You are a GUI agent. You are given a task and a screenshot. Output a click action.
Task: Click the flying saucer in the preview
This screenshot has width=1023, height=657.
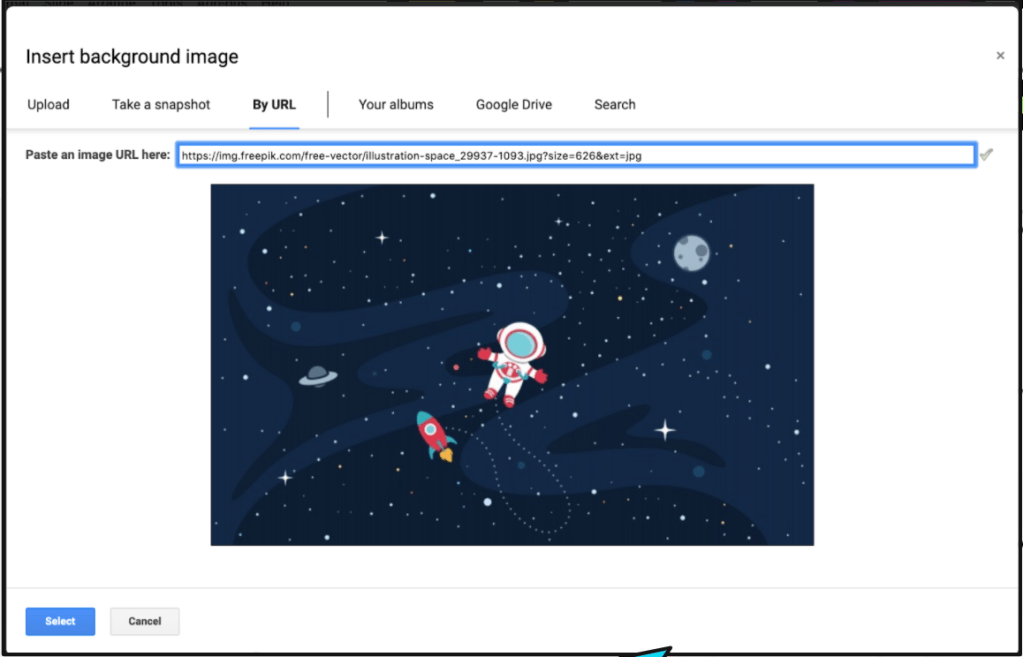318,375
